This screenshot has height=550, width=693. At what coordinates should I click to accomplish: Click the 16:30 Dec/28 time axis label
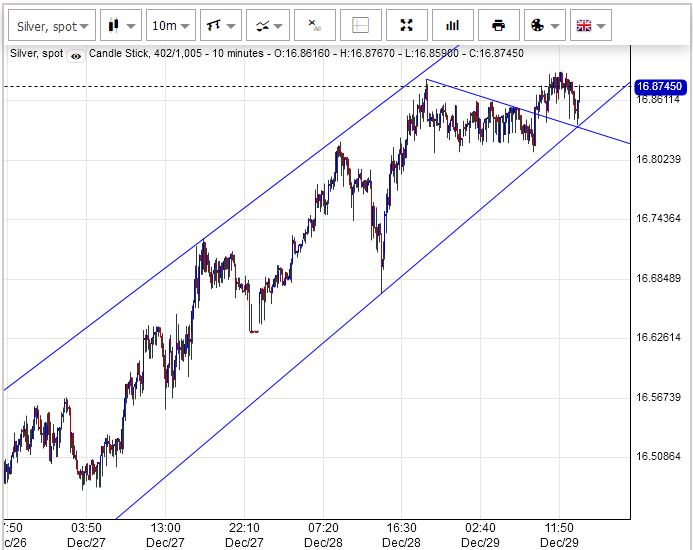point(402,534)
